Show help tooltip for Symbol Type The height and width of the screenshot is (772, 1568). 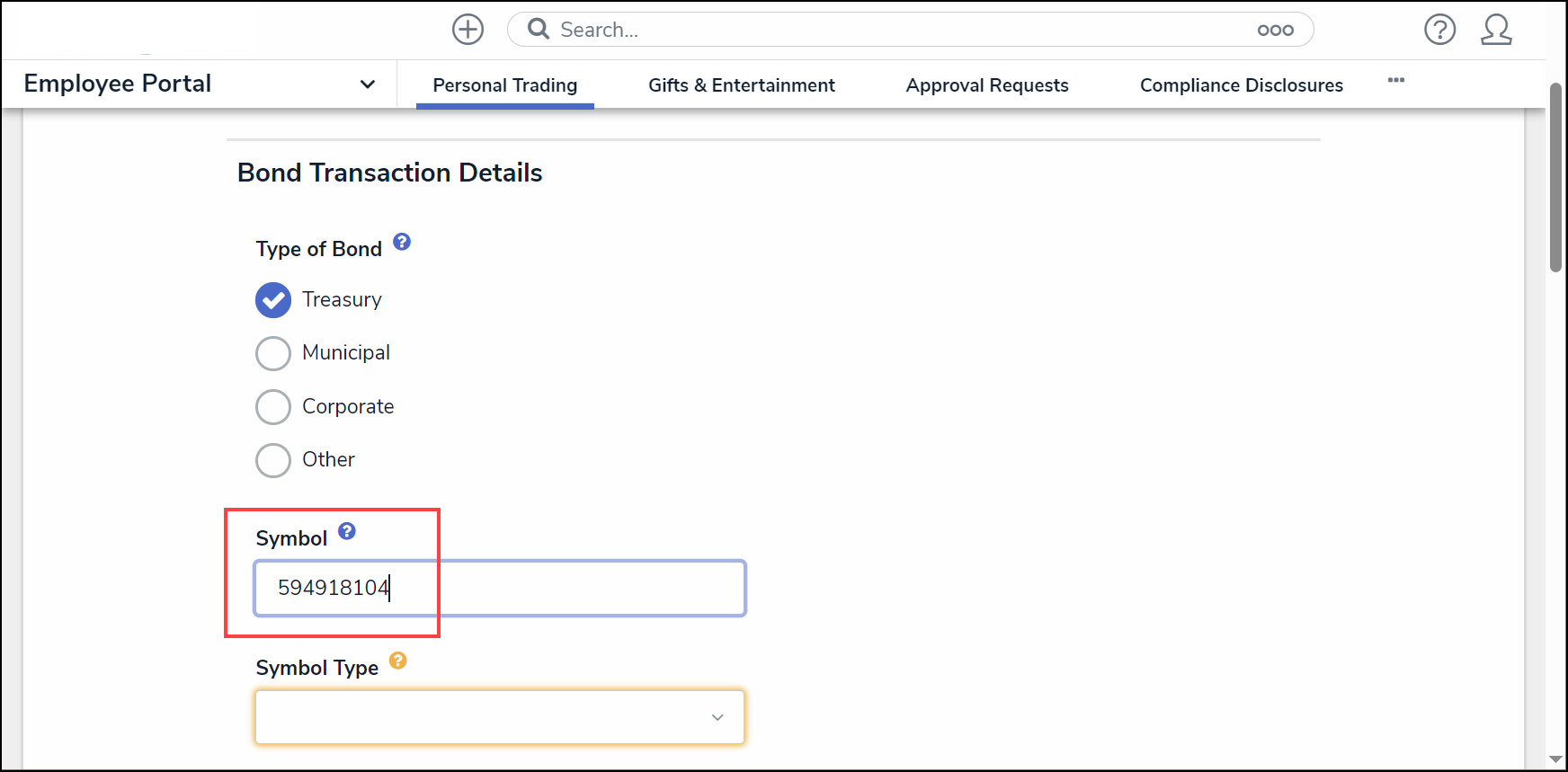tap(398, 661)
